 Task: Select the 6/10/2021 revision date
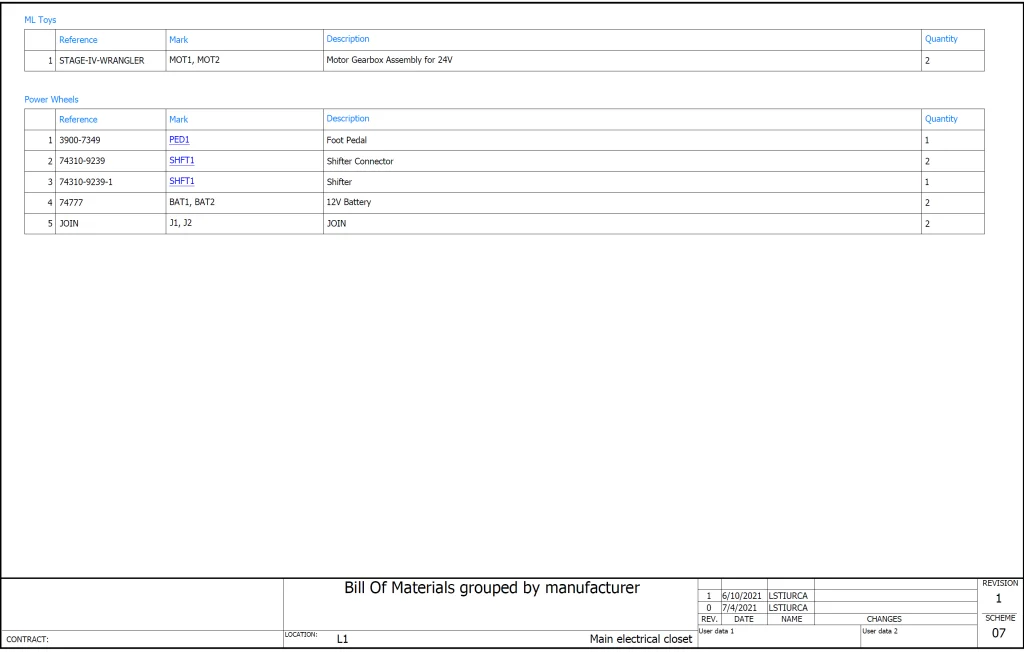[x=742, y=596]
